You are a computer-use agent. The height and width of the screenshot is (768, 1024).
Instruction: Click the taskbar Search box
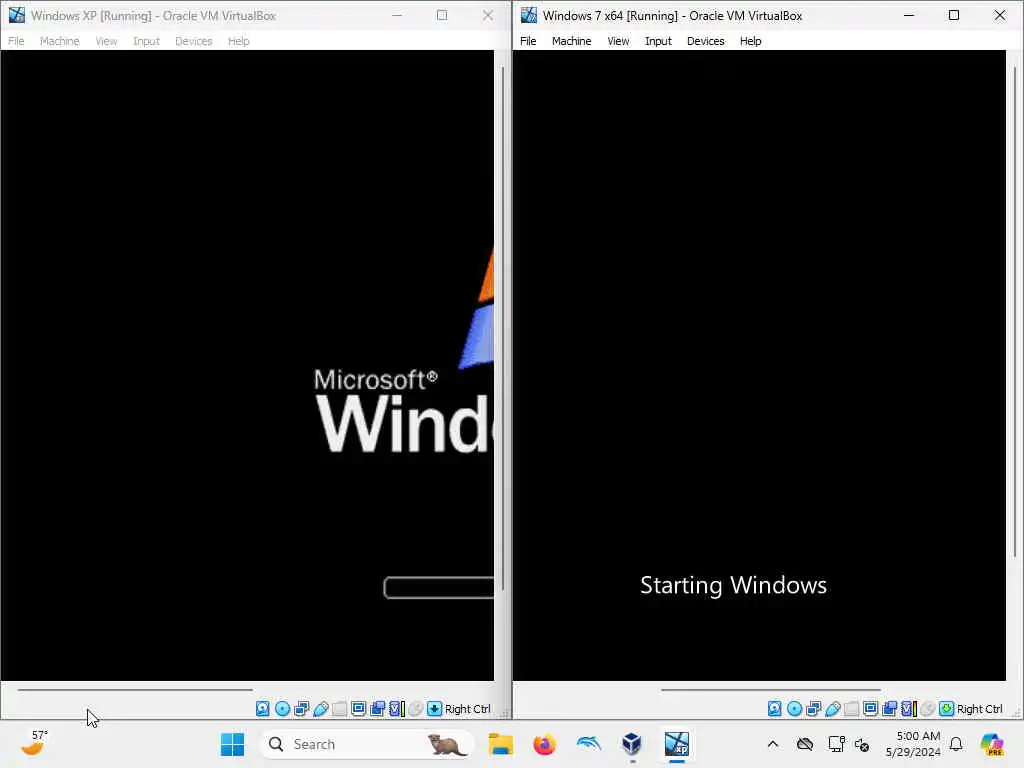click(x=367, y=744)
